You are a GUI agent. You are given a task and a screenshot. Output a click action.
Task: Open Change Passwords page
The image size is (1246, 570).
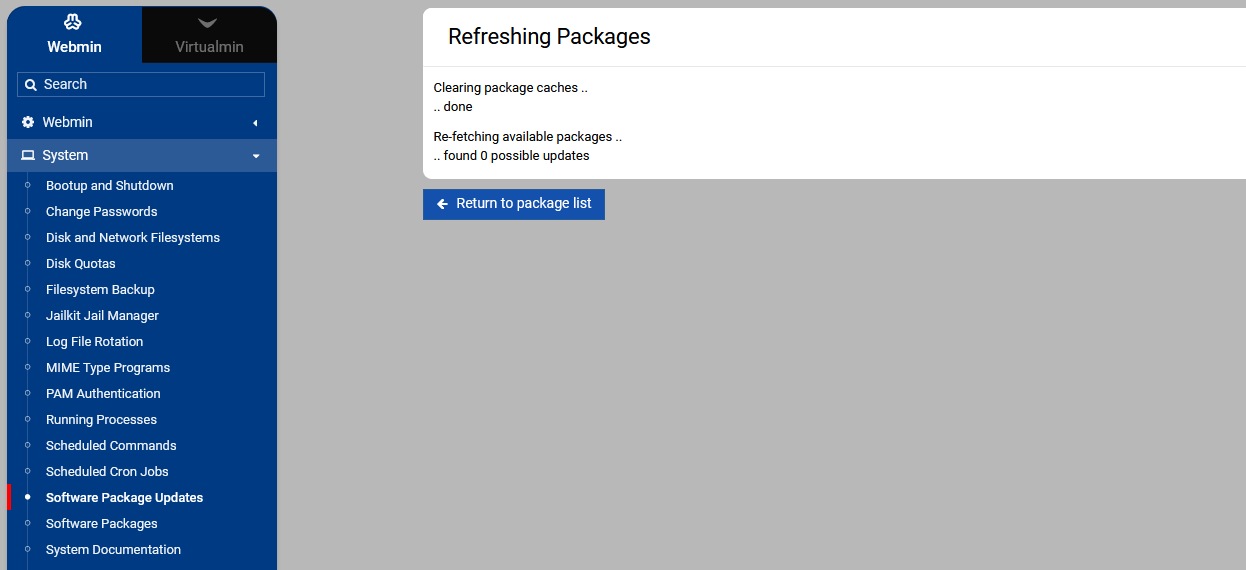[101, 212]
